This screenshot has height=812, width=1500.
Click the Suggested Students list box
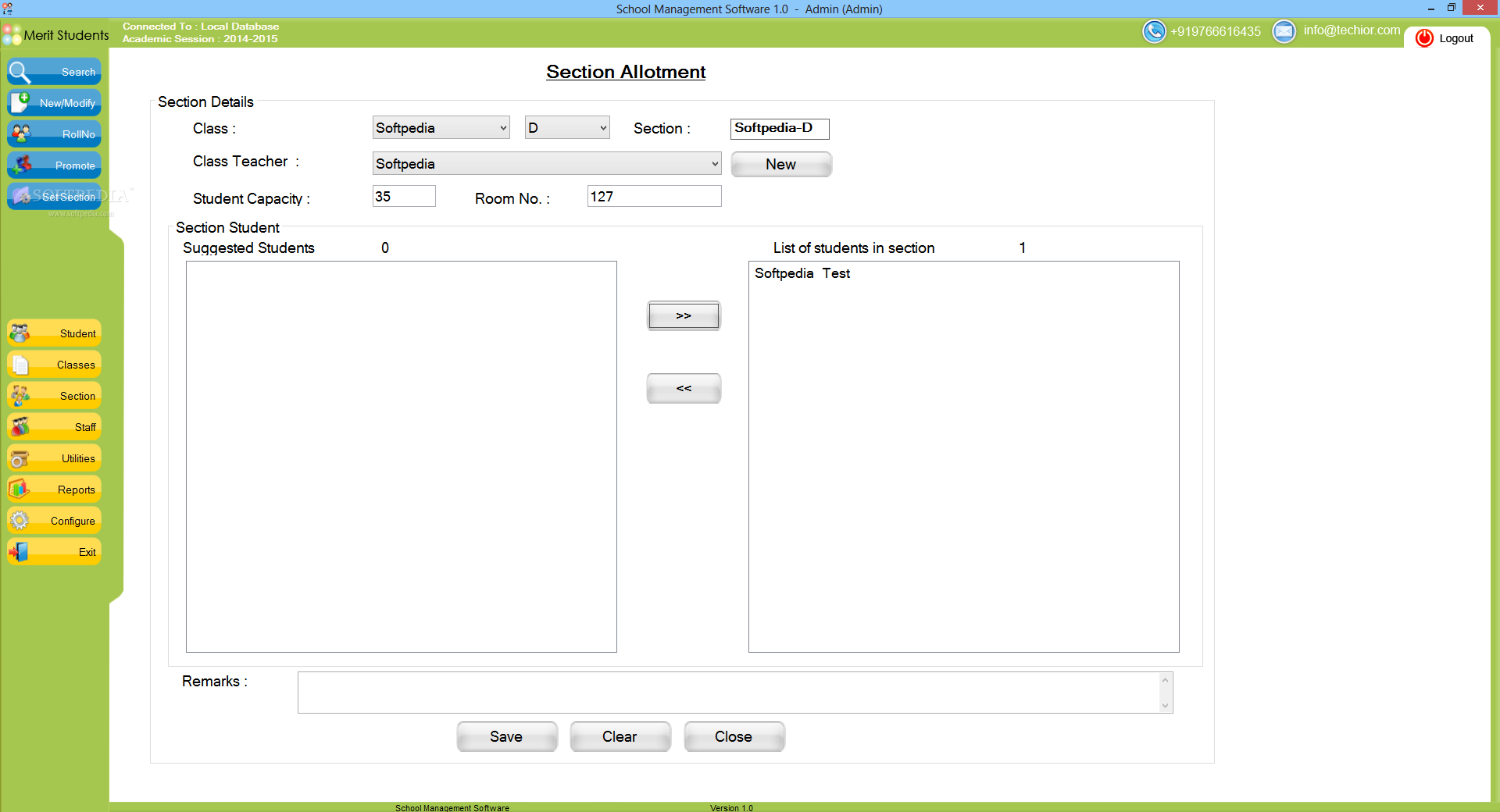tap(402, 457)
